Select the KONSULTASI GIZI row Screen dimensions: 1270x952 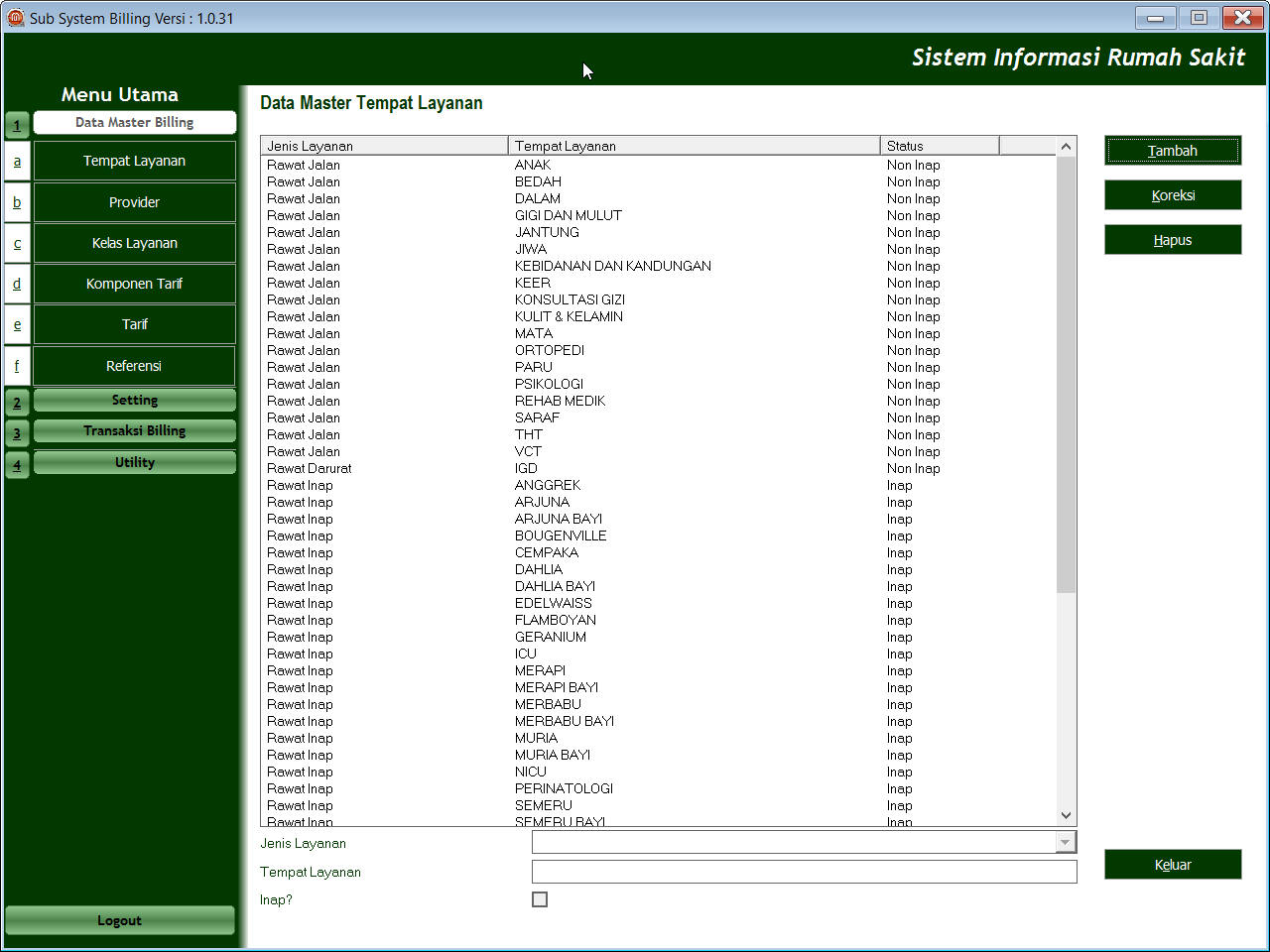point(659,299)
